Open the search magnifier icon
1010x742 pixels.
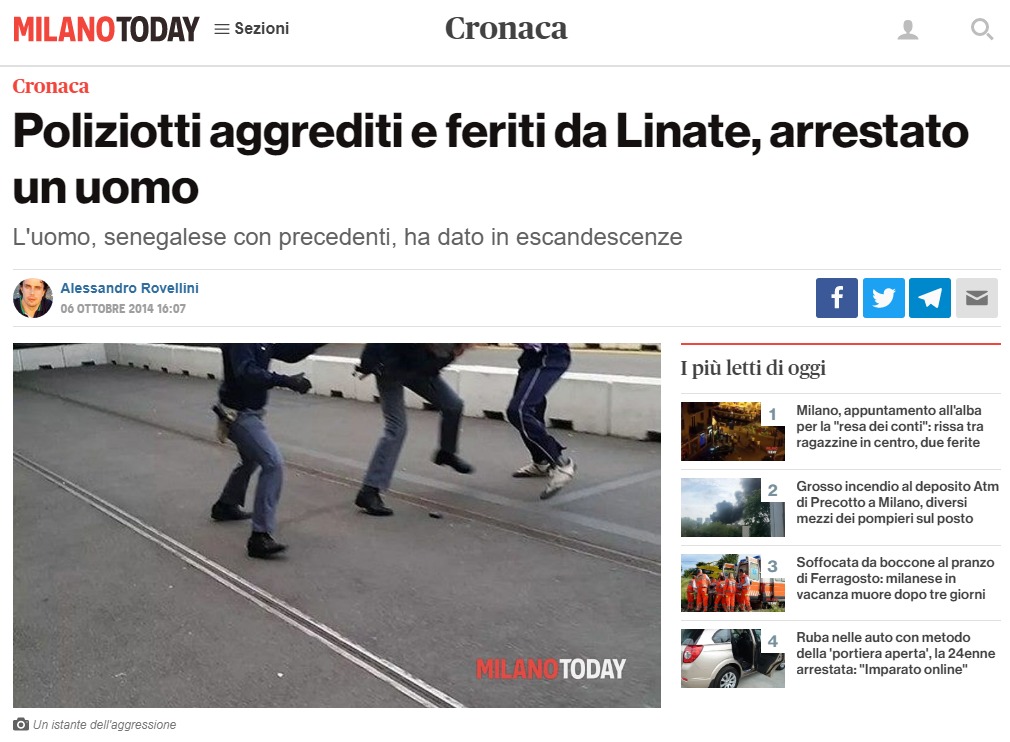pos(982,29)
